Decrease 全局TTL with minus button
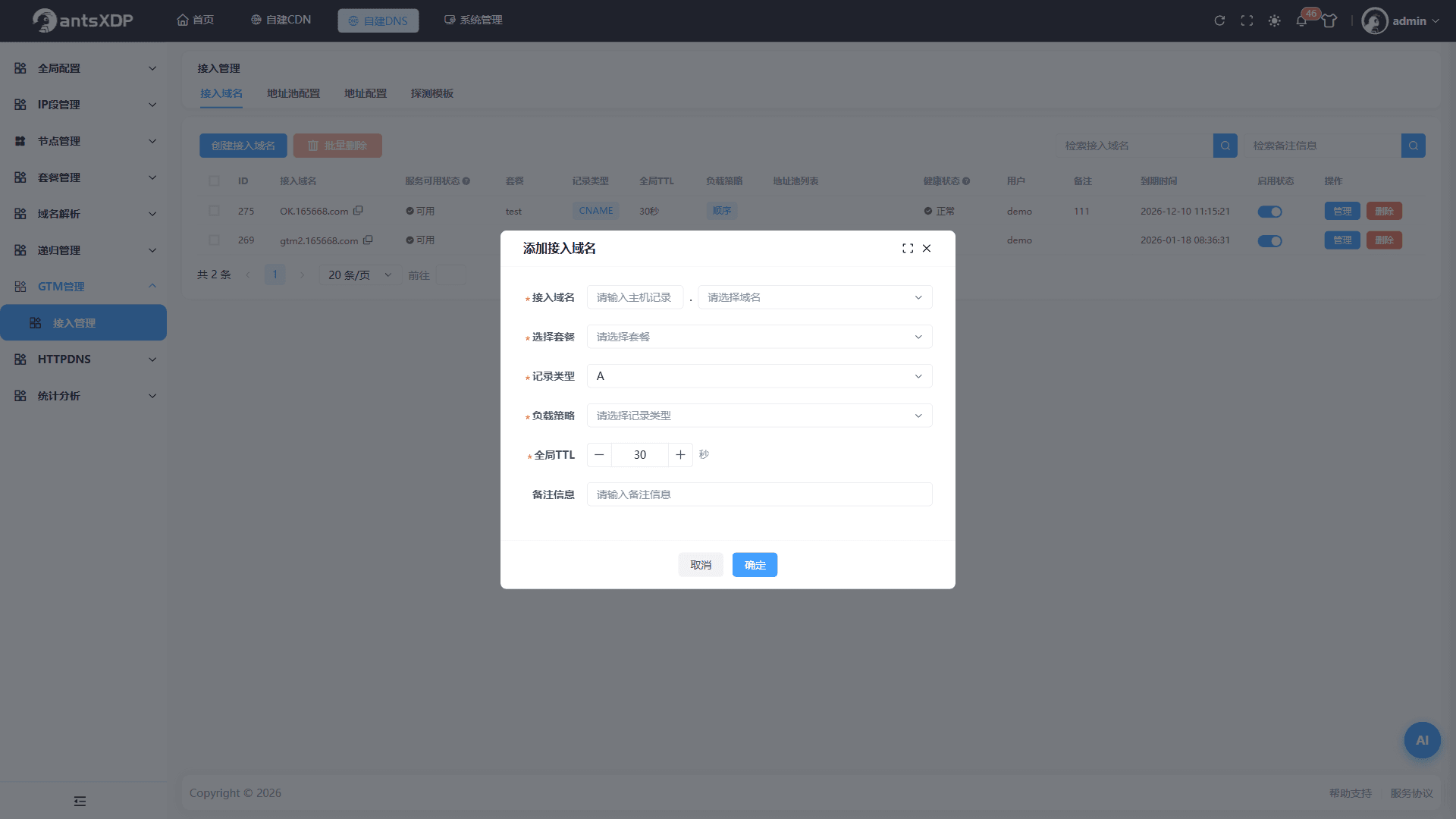Viewport: 1456px width, 819px height. tap(599, 455)
